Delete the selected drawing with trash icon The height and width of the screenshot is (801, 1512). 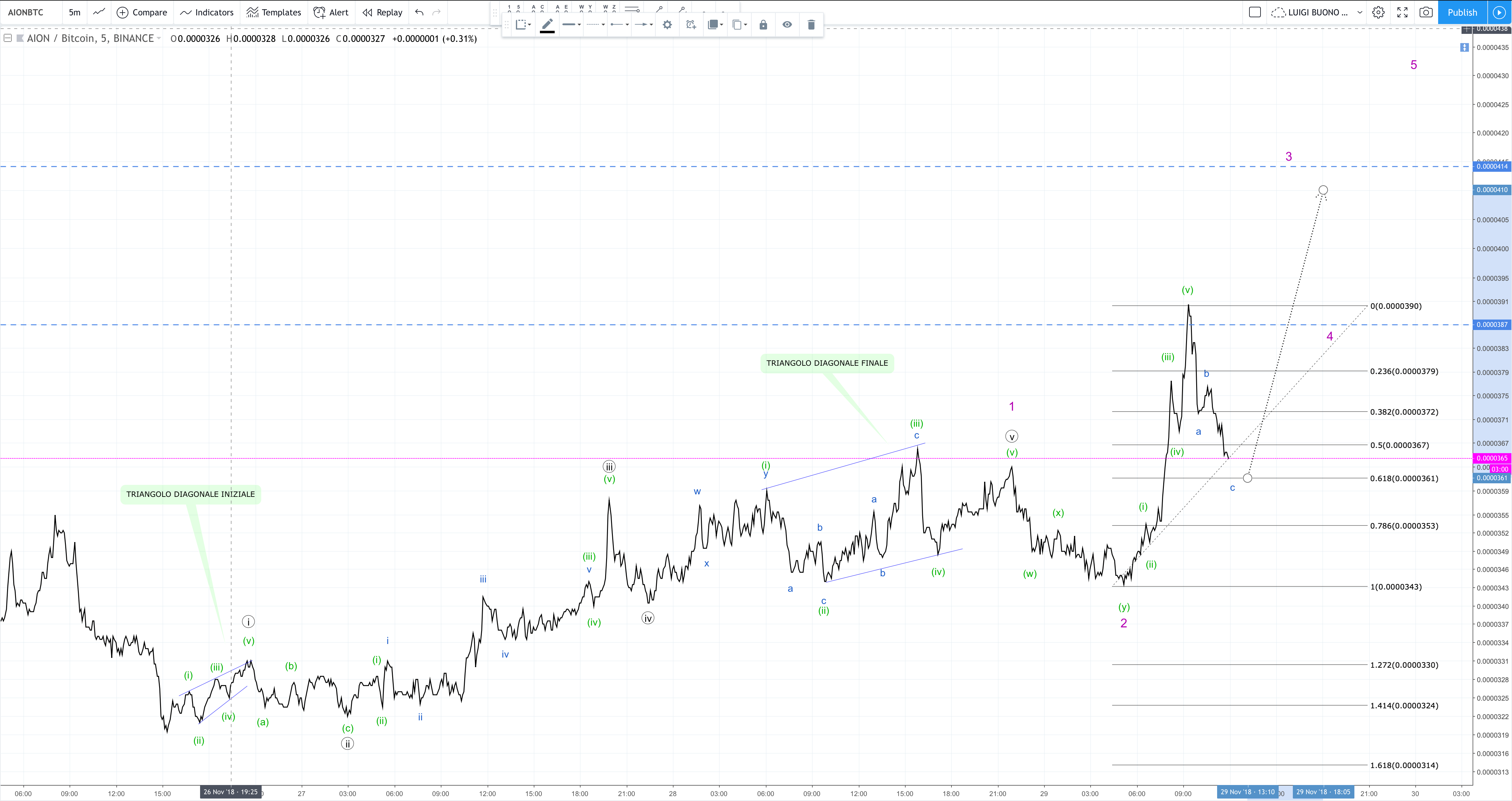coord(811,25)
